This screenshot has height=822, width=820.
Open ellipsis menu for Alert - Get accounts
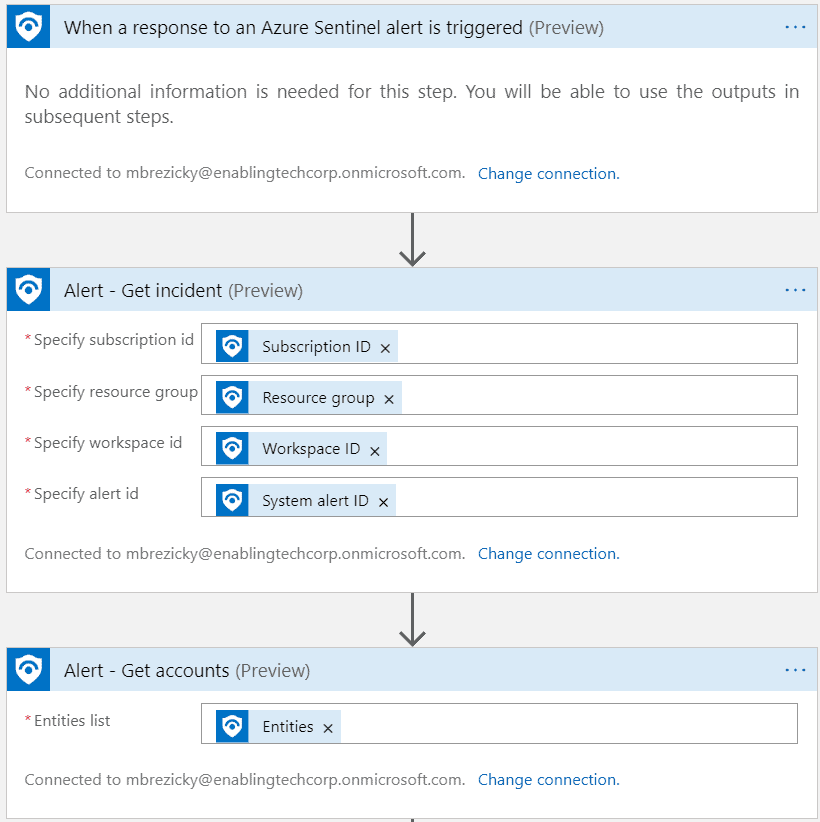tap(795, 670)
